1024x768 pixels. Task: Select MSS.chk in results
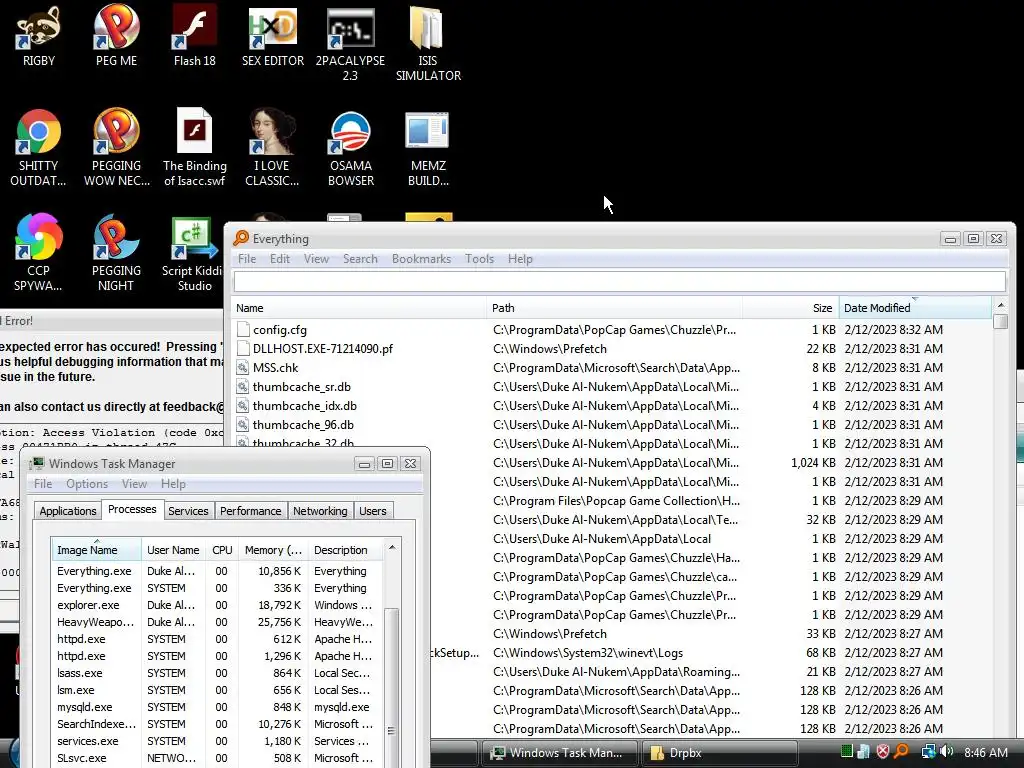(x=276, y=368)
